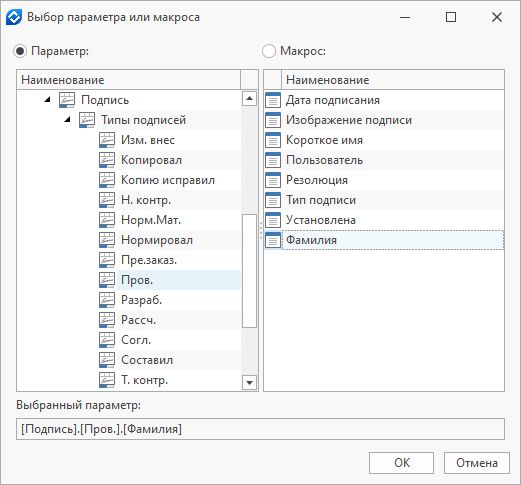Choose the Короткое имя parameter
Viewport: 521px width, 485px height.
[x=324, y=140]
